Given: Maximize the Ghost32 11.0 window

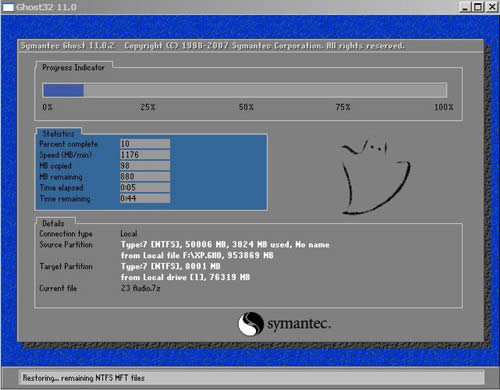Looking at the screenshot, I should (478, 7).
